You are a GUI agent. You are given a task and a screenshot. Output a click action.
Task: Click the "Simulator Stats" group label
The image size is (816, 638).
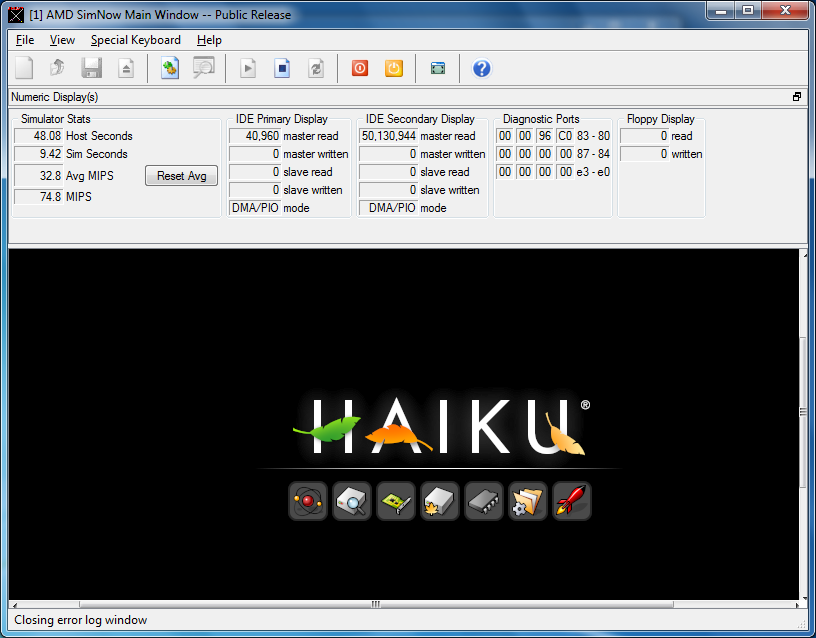tap(56, 119)
